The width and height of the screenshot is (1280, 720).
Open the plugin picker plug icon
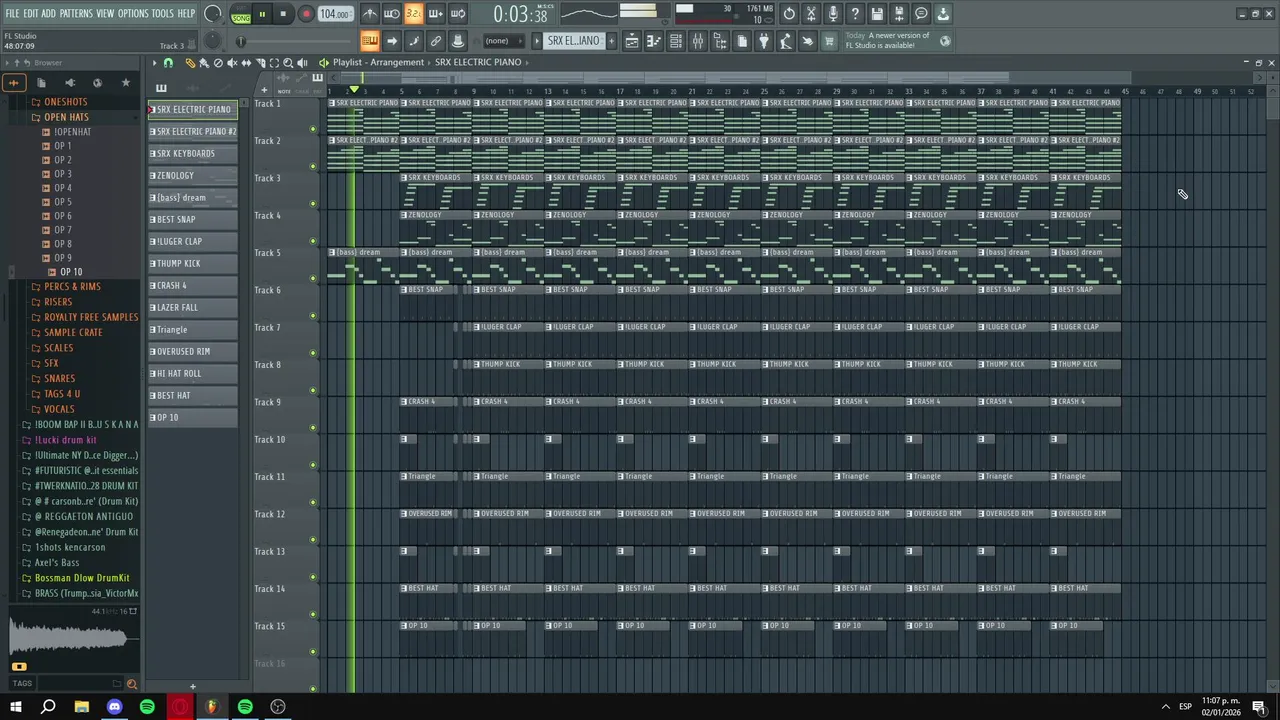pos(764,41)
